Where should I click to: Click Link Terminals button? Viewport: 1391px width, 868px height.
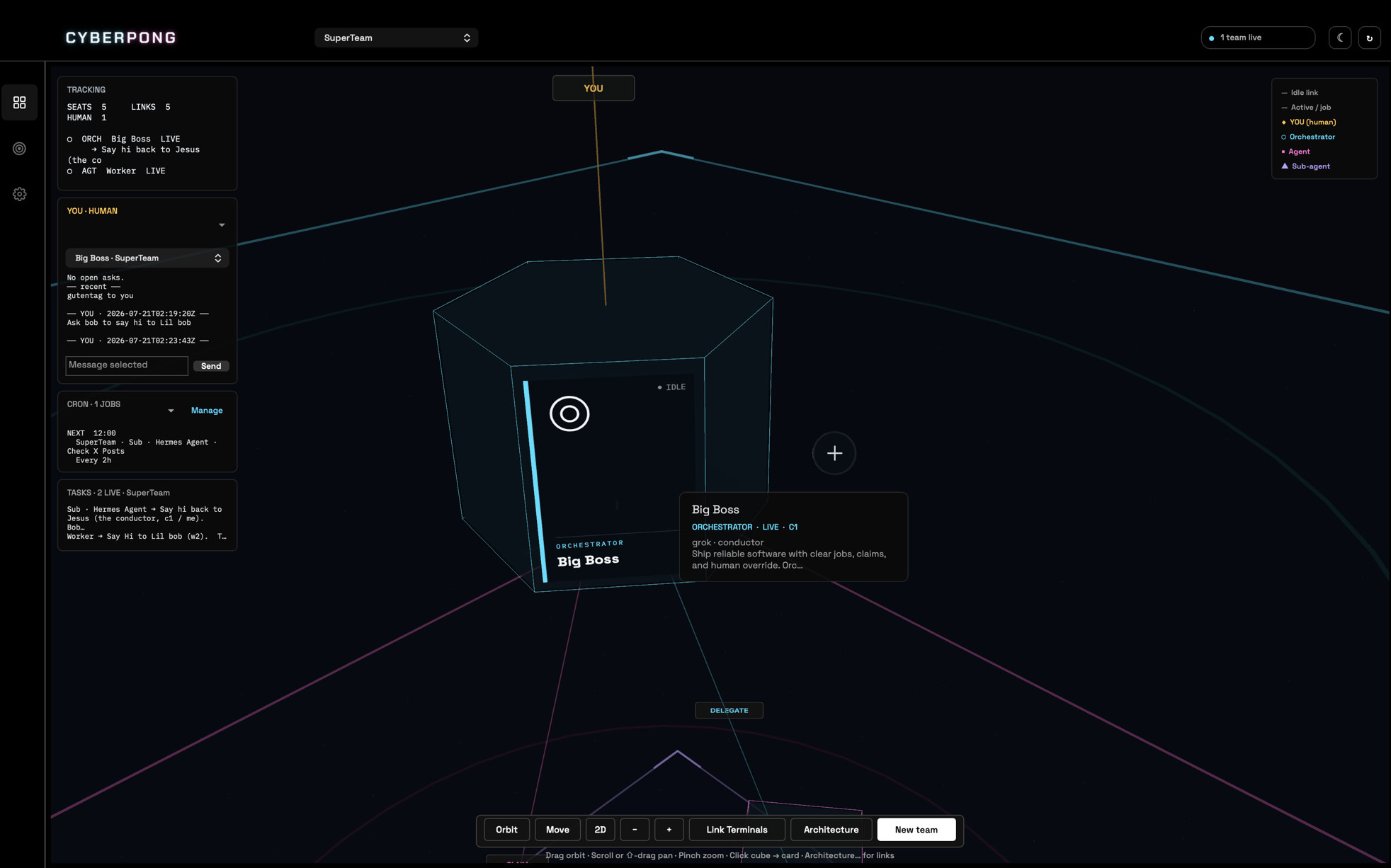pyautogui.click(x=737, y=830)
